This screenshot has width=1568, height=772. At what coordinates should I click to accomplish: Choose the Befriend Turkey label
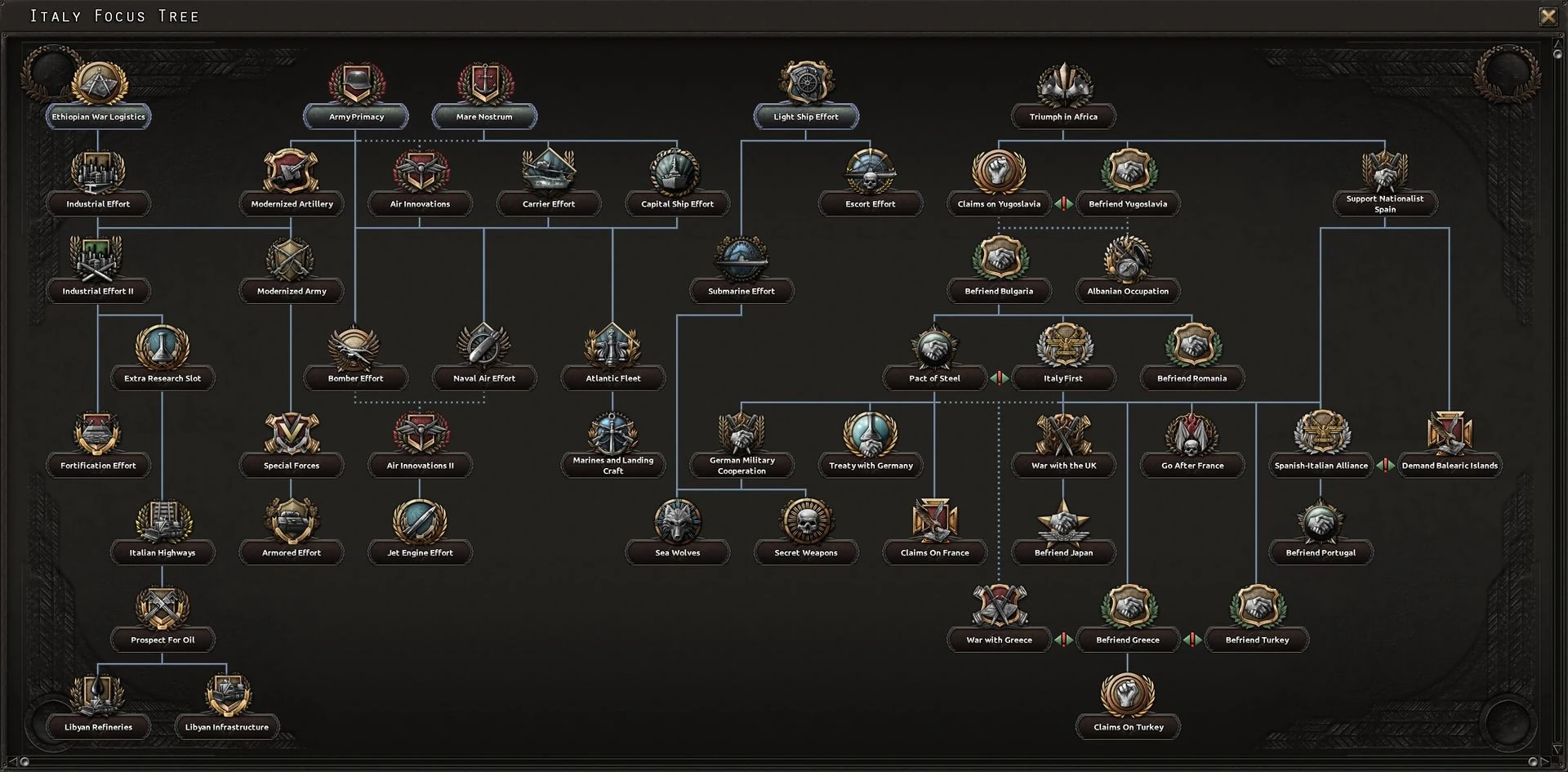(1257, 640)
